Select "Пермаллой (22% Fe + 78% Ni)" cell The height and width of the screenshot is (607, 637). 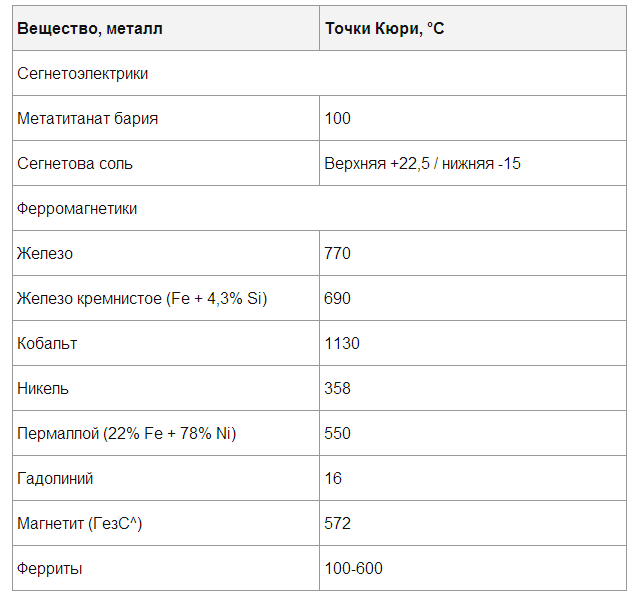(x=127, y=434)
